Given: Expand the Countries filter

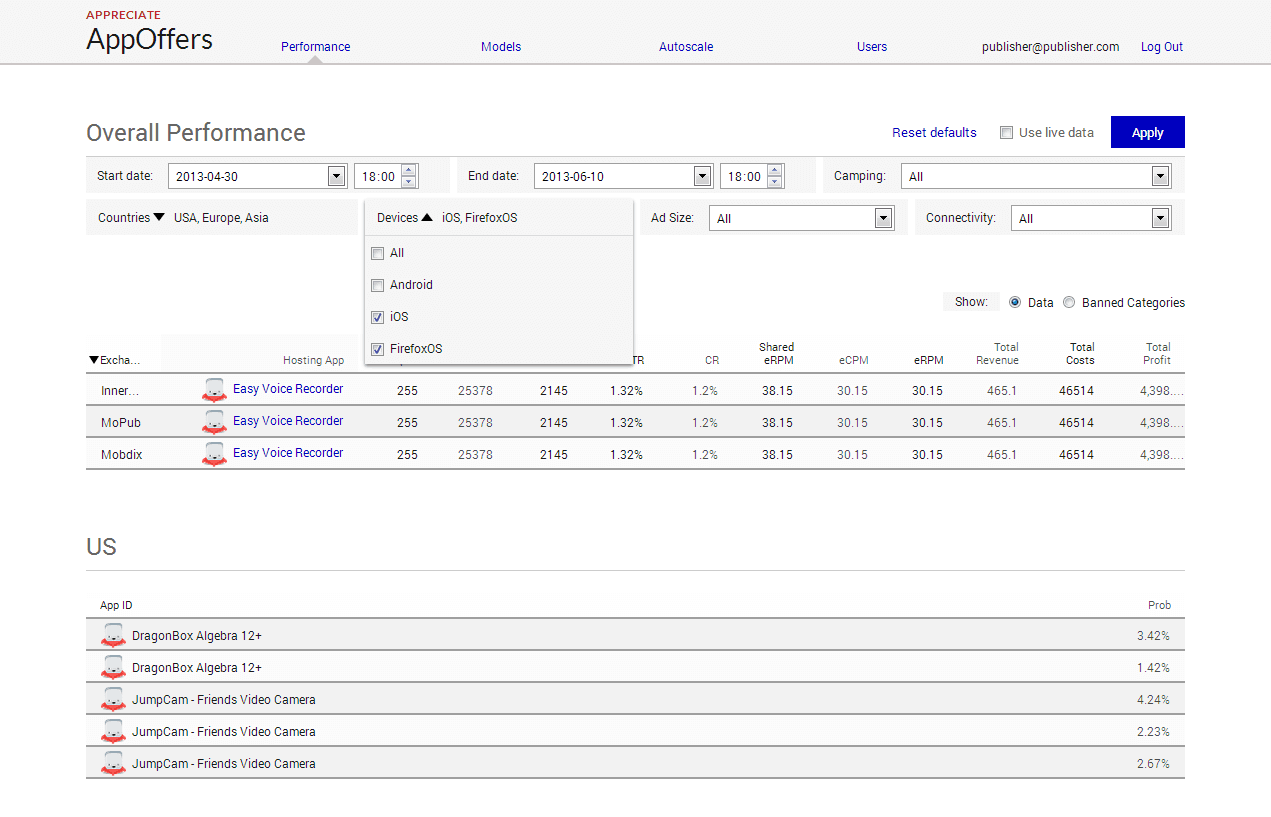Looking at the screenshot, I should point(159,218).
